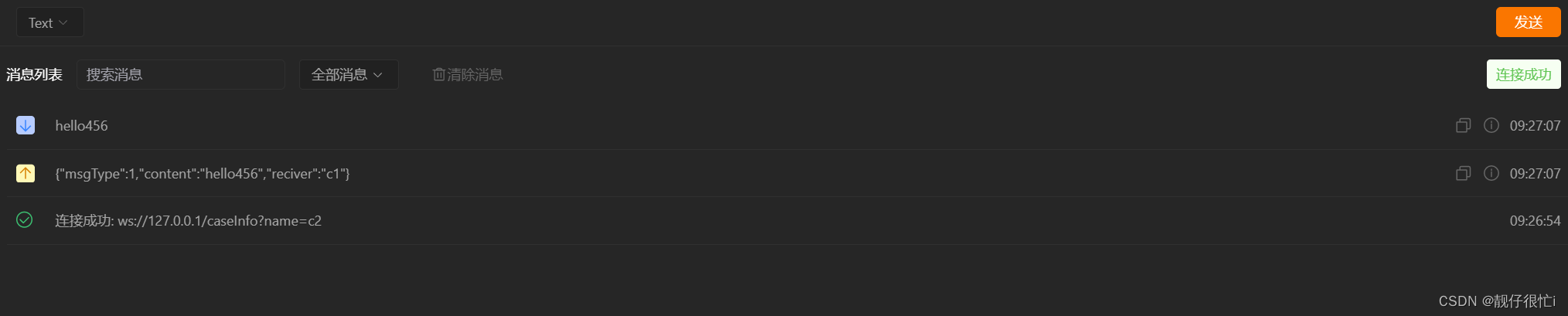Select the ws://127.0.0.1 connection log row
Screen dimensions: 1568x316
click(784, 220)
